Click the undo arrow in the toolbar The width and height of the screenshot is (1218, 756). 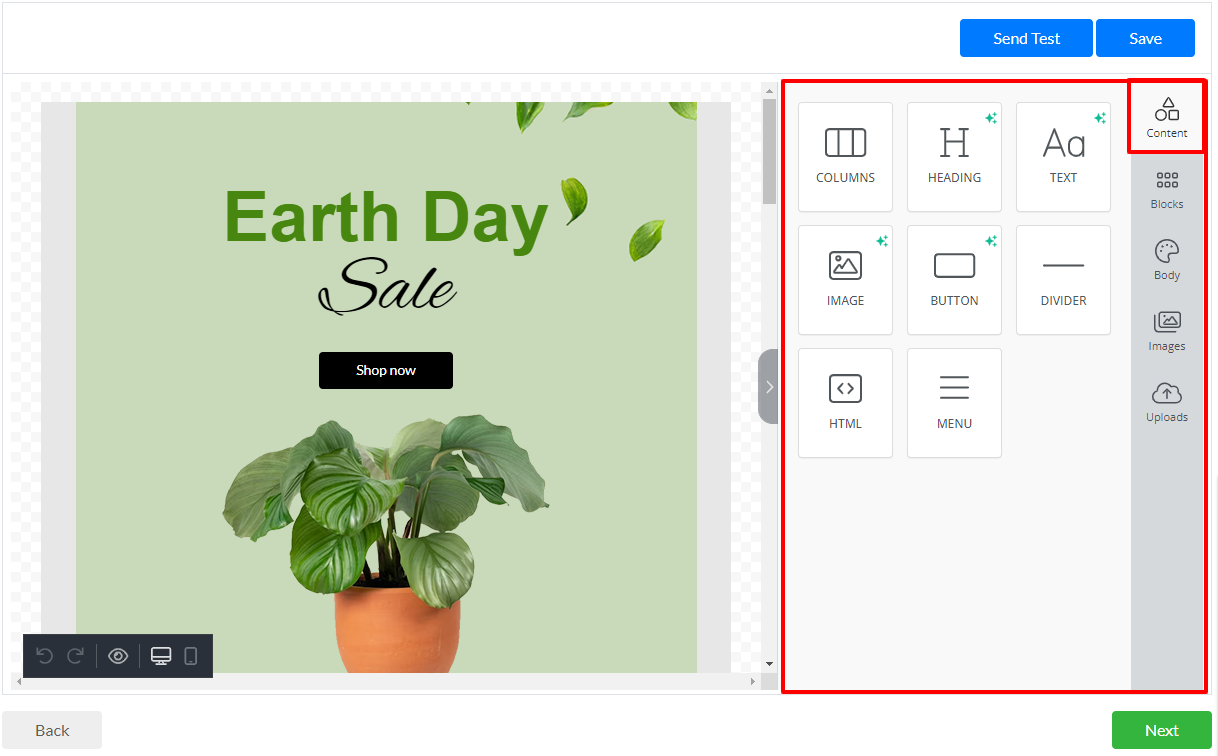tap(44, 656)
